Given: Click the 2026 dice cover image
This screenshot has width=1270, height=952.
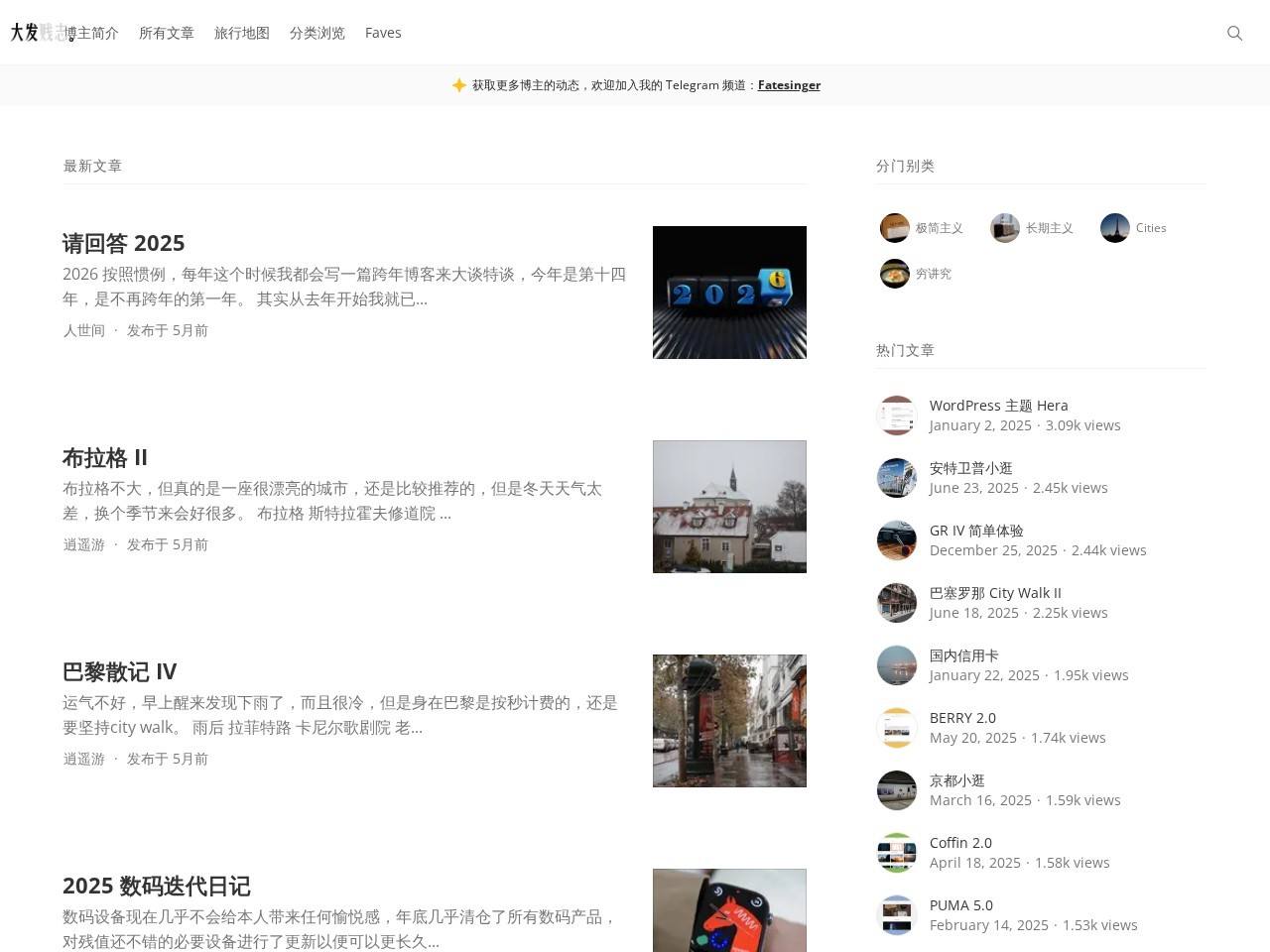Looking at the screenshot, I should point(729,293).
